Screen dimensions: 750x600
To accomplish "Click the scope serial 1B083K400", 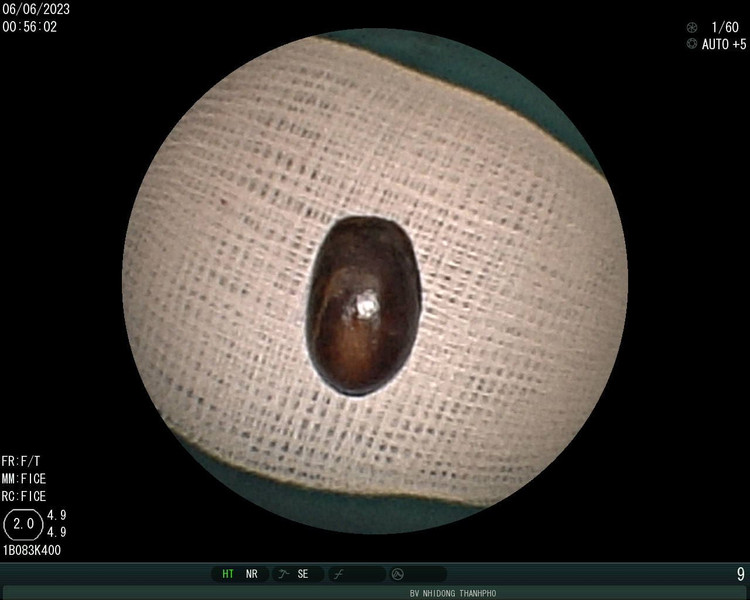I will [32, 550].
